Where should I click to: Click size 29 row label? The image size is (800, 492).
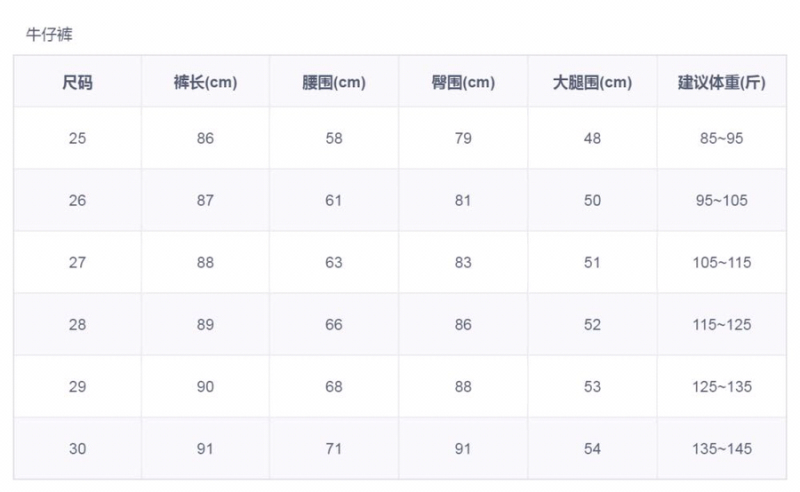point(78,387)
